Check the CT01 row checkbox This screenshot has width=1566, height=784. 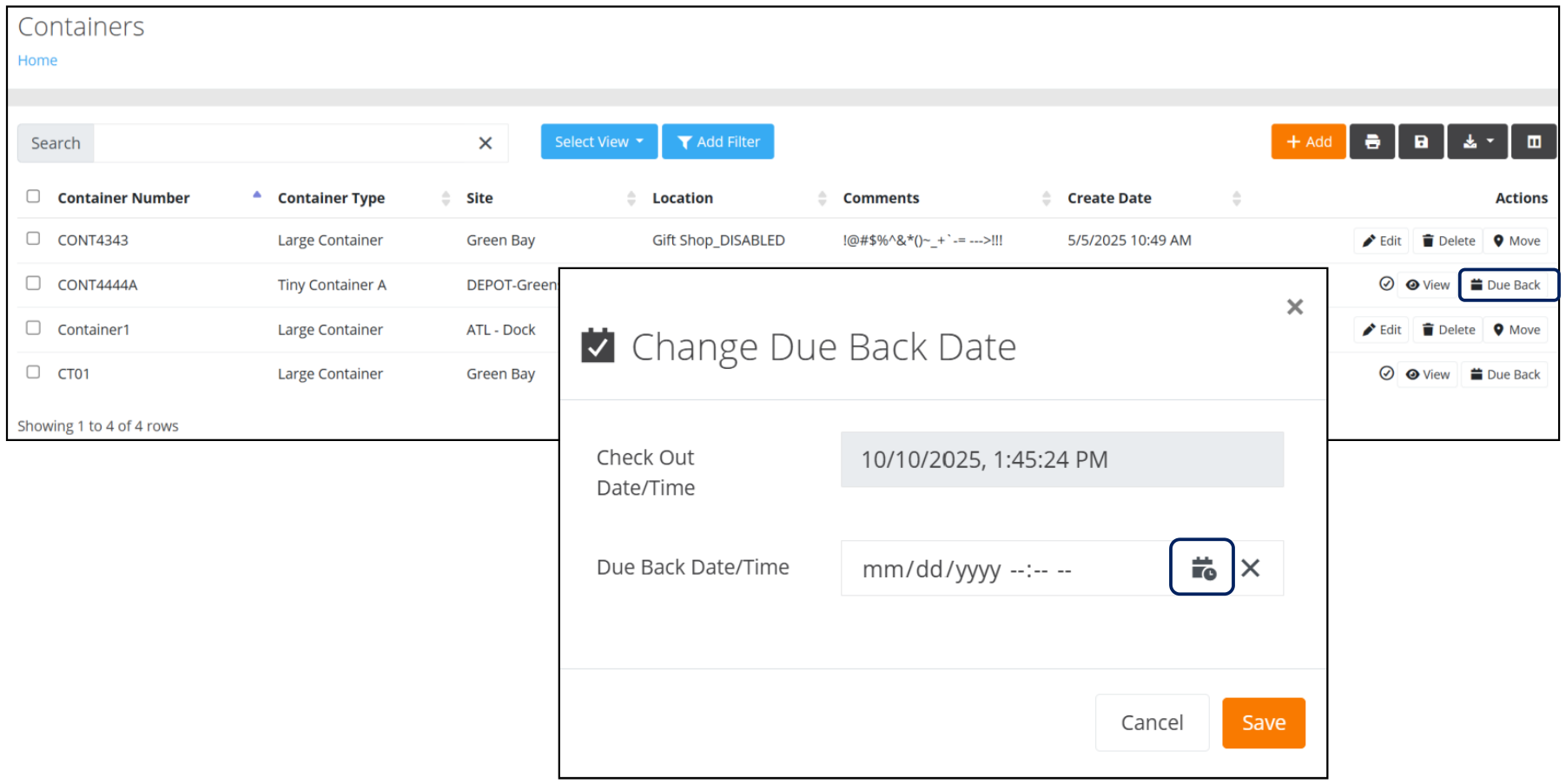[x=33, y=372]
